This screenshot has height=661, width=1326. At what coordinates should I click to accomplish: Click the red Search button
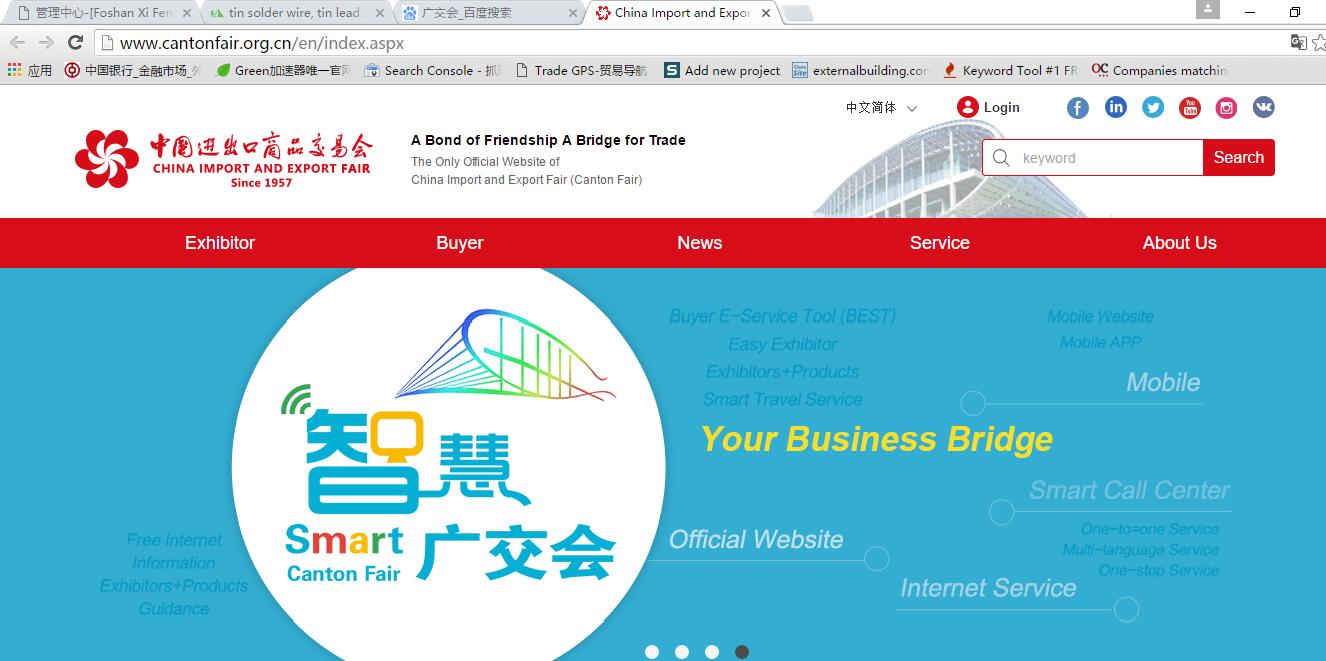tap(1239, 158)
